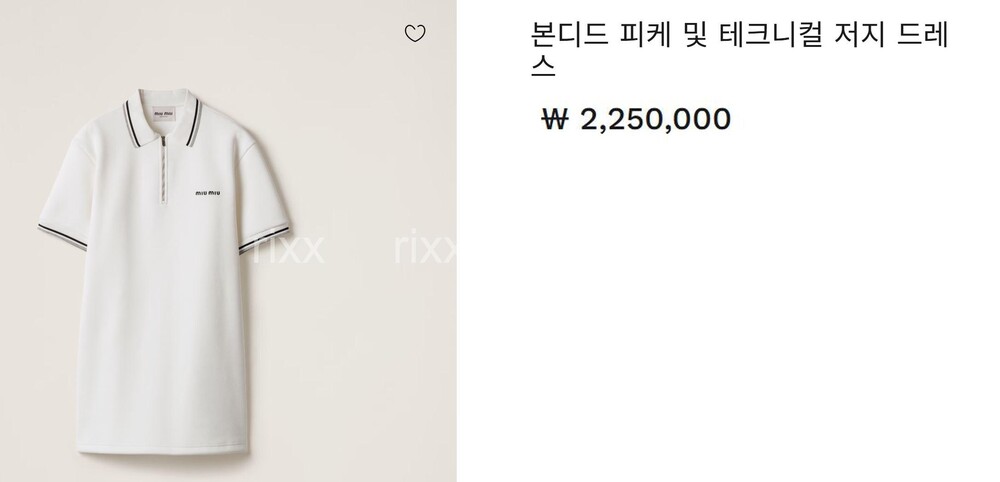This screenshot has height=482, width=1000.
Task: Open the white polo dress product image
Action: pos(228,241)
